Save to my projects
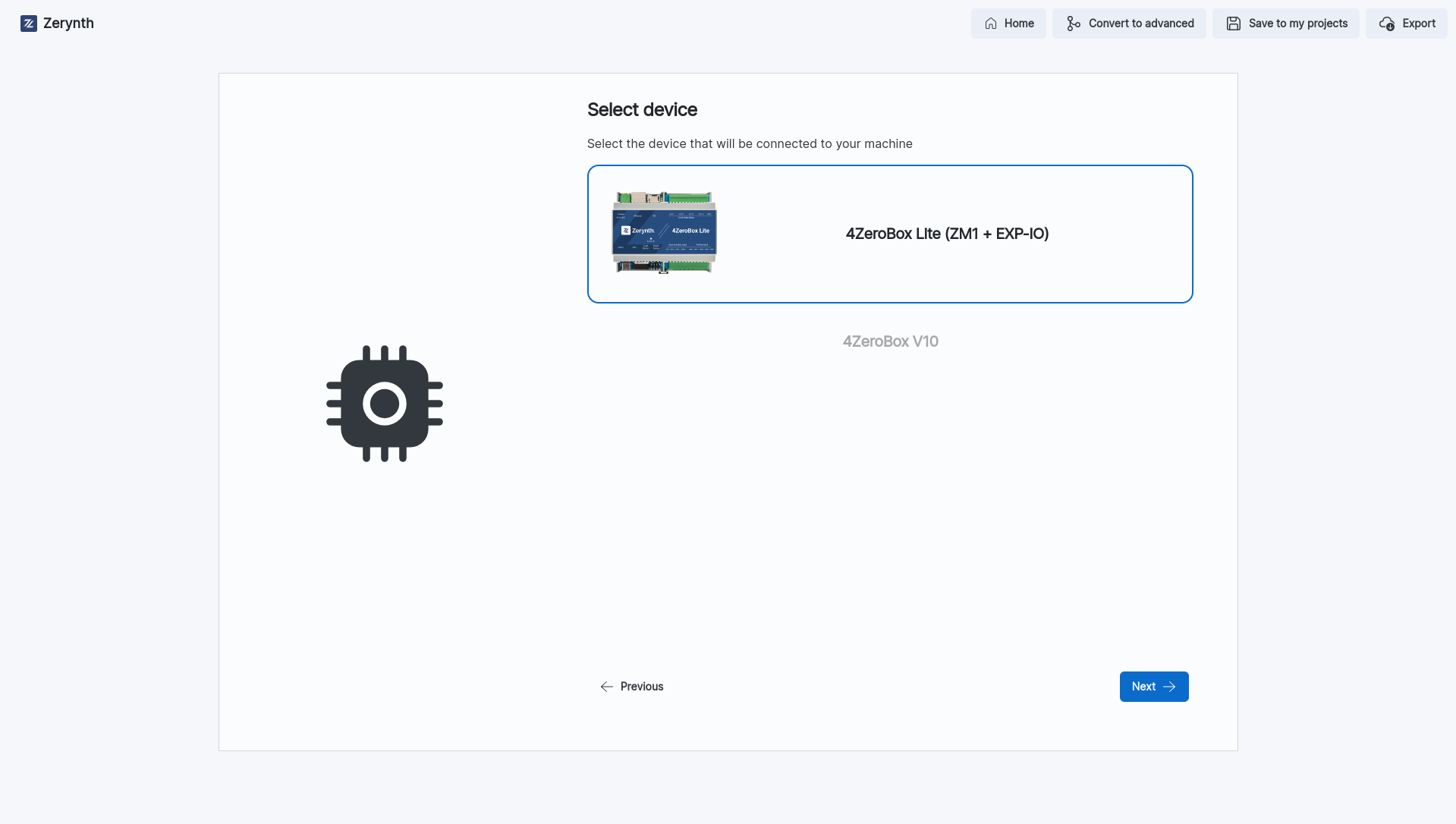The height and width of the screenshot is (824, 1456). pyautogui.click(x=1286, y=24)
